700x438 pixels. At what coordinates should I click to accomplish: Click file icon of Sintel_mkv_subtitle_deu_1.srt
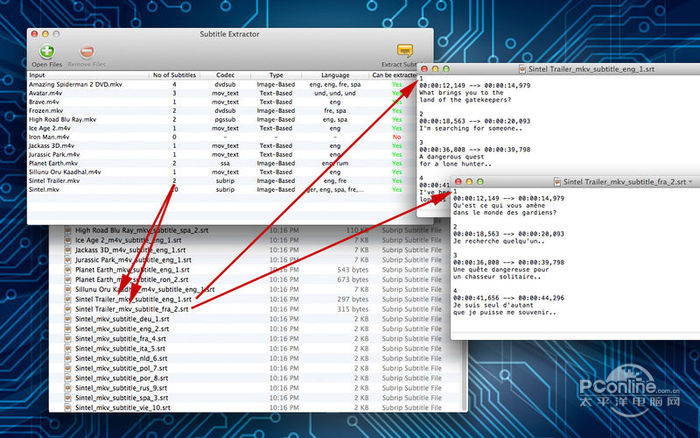coord(68,318)
